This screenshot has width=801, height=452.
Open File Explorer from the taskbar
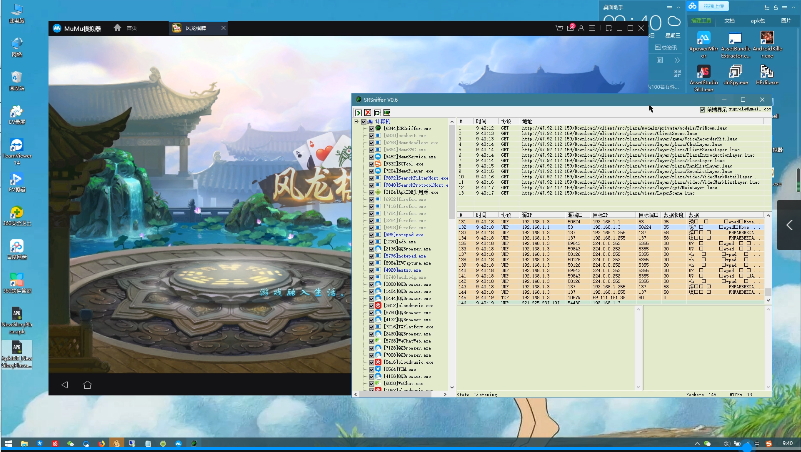[24, 443]
